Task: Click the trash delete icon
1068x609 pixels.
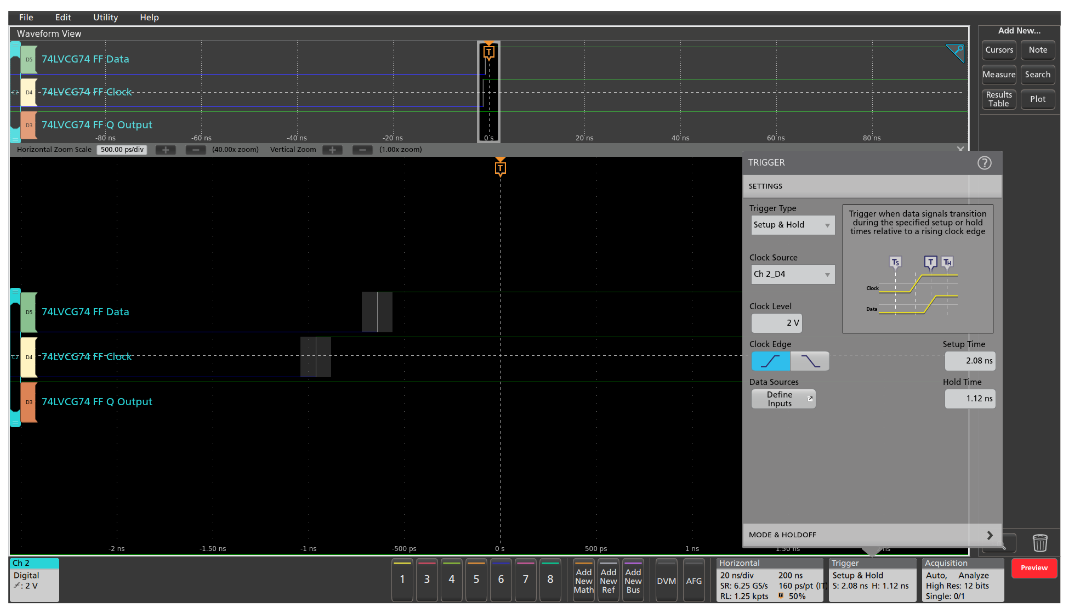Action: click(x=1040, y=543)
